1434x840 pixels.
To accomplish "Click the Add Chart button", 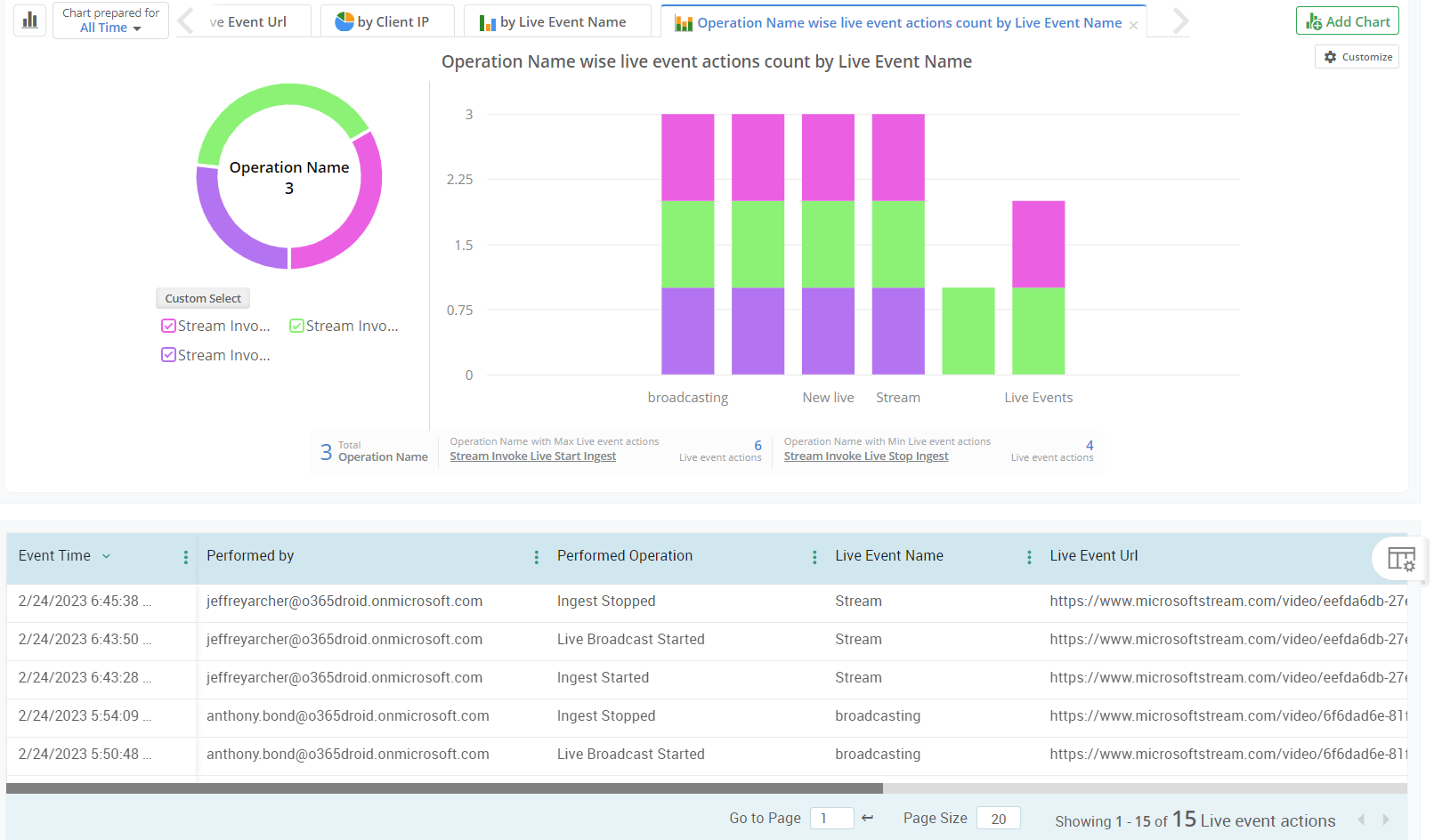I will click(x=1347, y=21).
